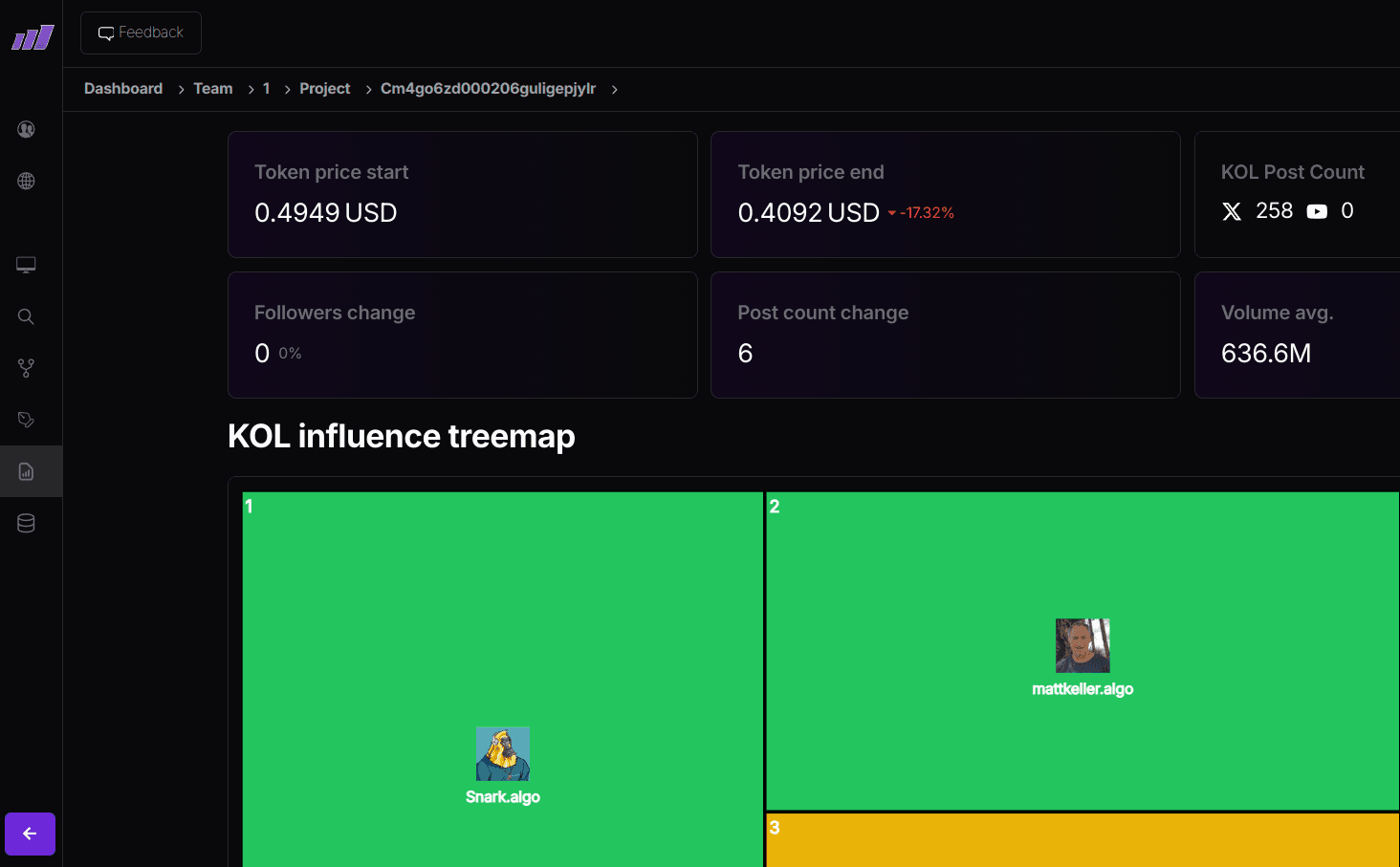Click the Volume avg. label
Screen dimensions: 1400x867
pyautogui.click(x=1278, y=313)
